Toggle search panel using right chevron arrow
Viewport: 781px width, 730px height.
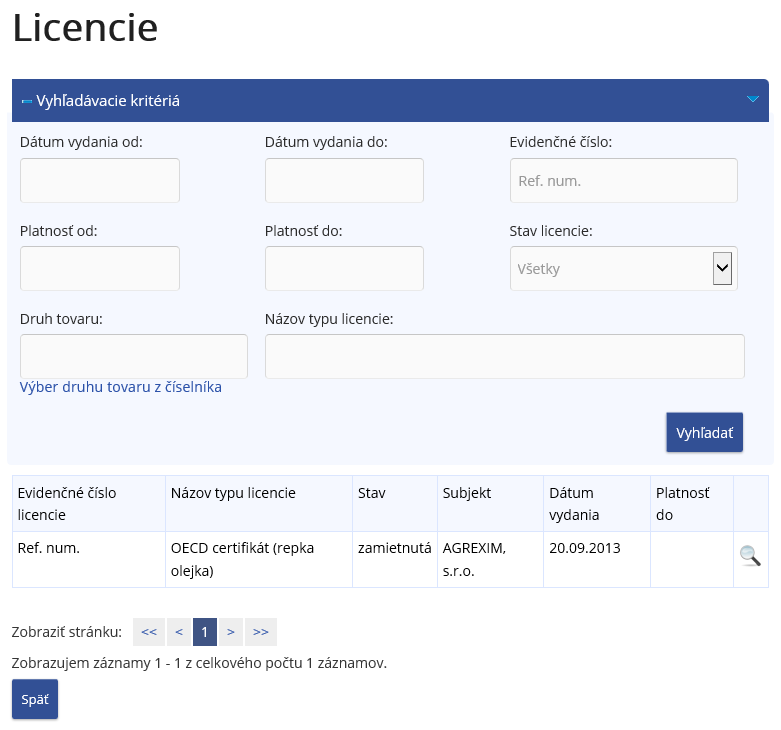pos(753,100)
